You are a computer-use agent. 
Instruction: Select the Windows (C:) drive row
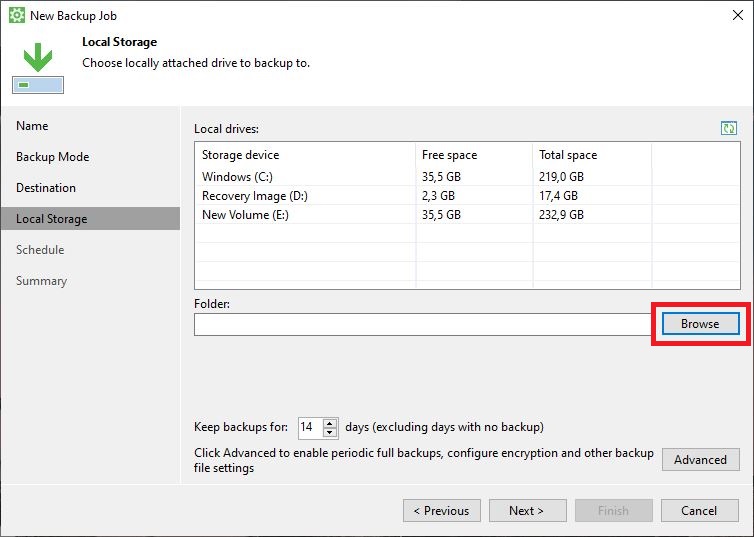[467, 176]
